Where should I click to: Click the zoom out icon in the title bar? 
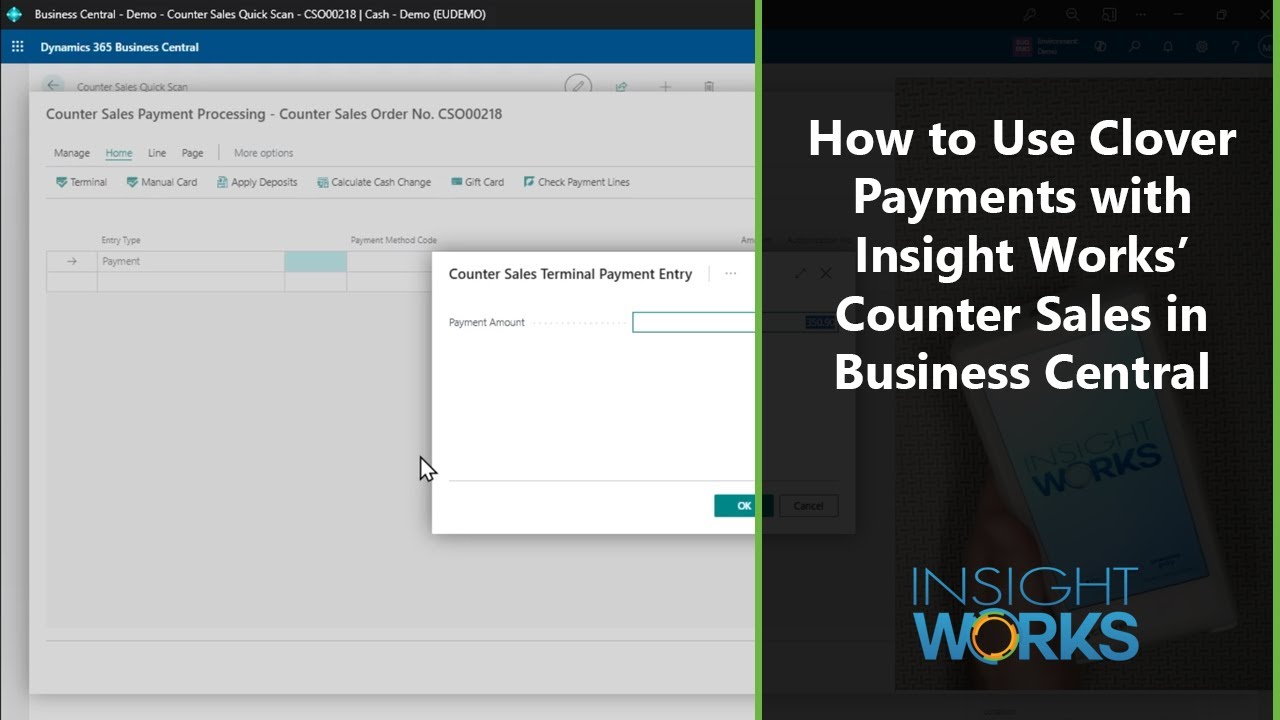point(1072,15)
